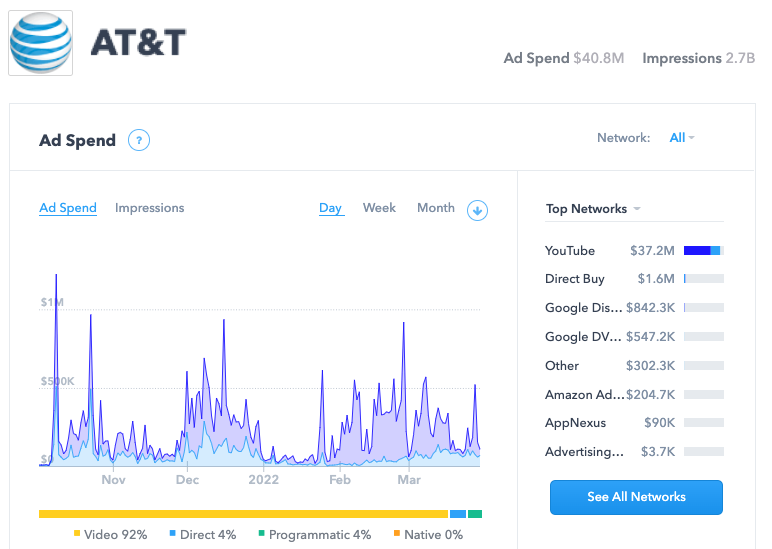Viewport: 772px width, 549px height.
Task: Open the Ad Spend help question icon
Action: 139,141
